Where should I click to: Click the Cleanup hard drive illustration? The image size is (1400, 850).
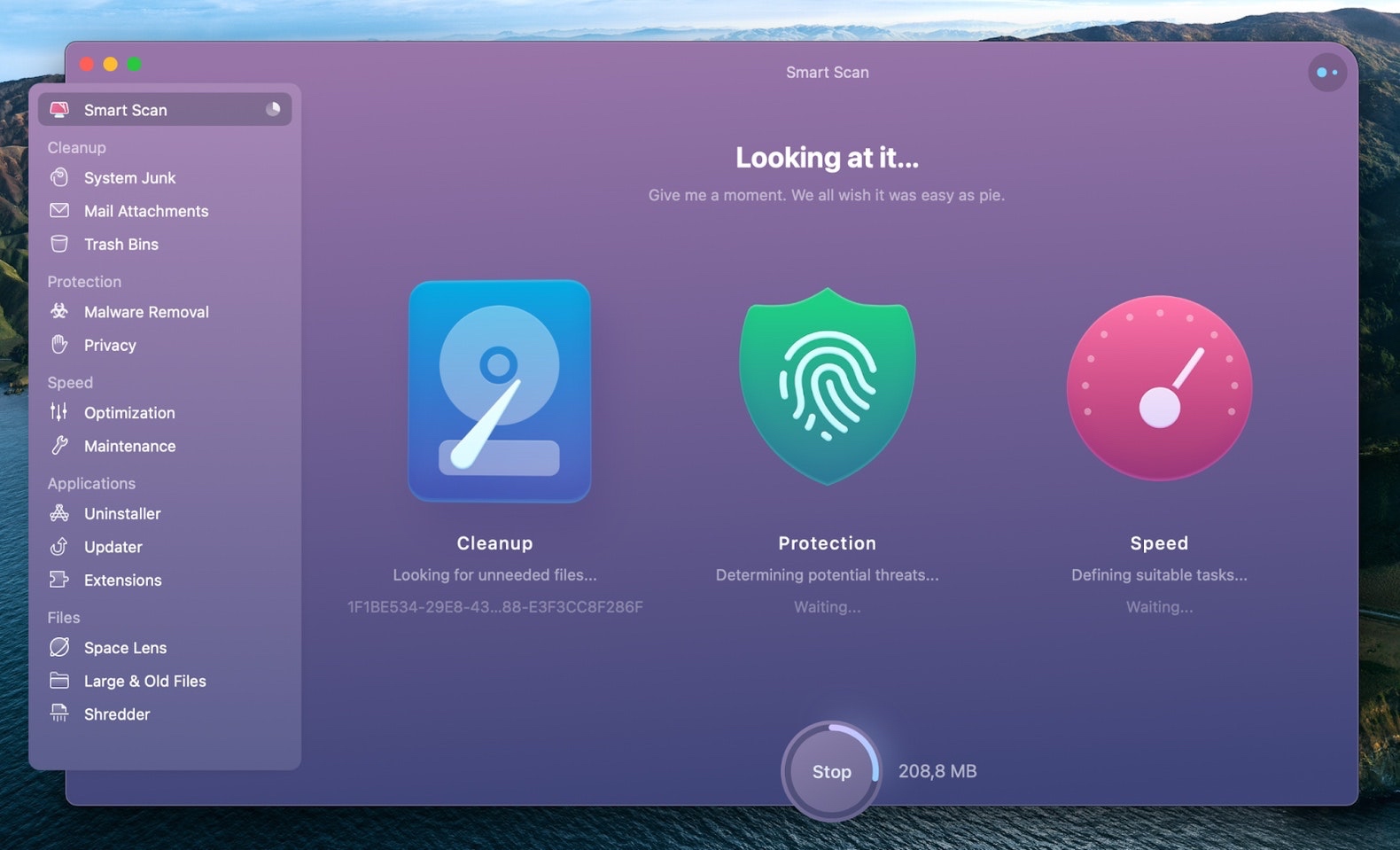(499, 391)
